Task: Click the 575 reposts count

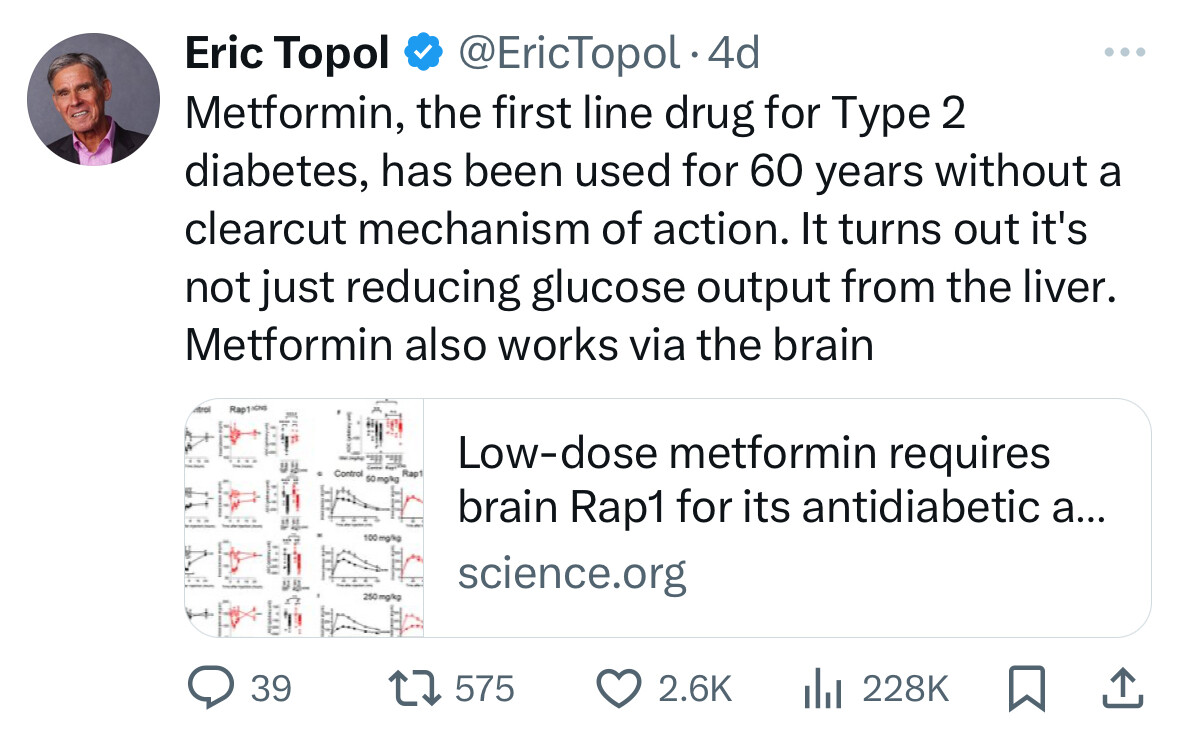Action: coord(485,688)
